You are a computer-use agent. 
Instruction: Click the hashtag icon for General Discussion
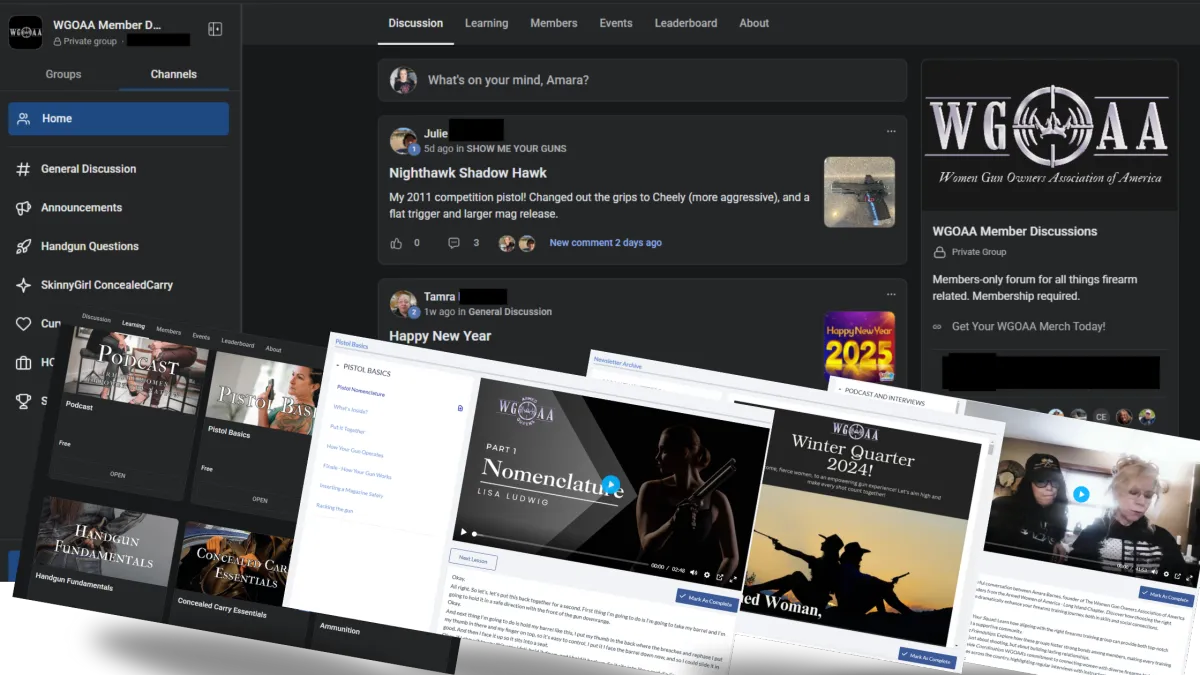pyautogui.click(x=23, y=169)
